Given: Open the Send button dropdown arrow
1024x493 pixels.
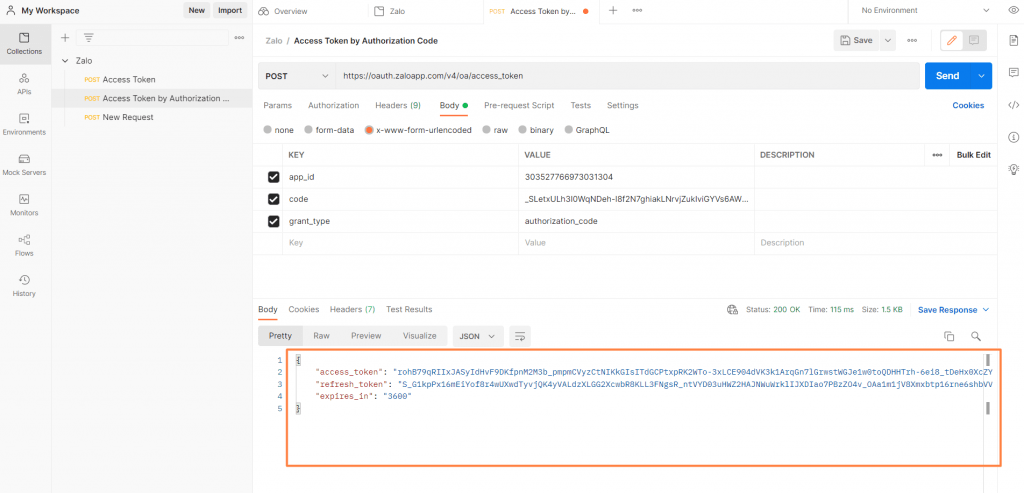Looking at the screenshot, I should [x=981, y=76].
